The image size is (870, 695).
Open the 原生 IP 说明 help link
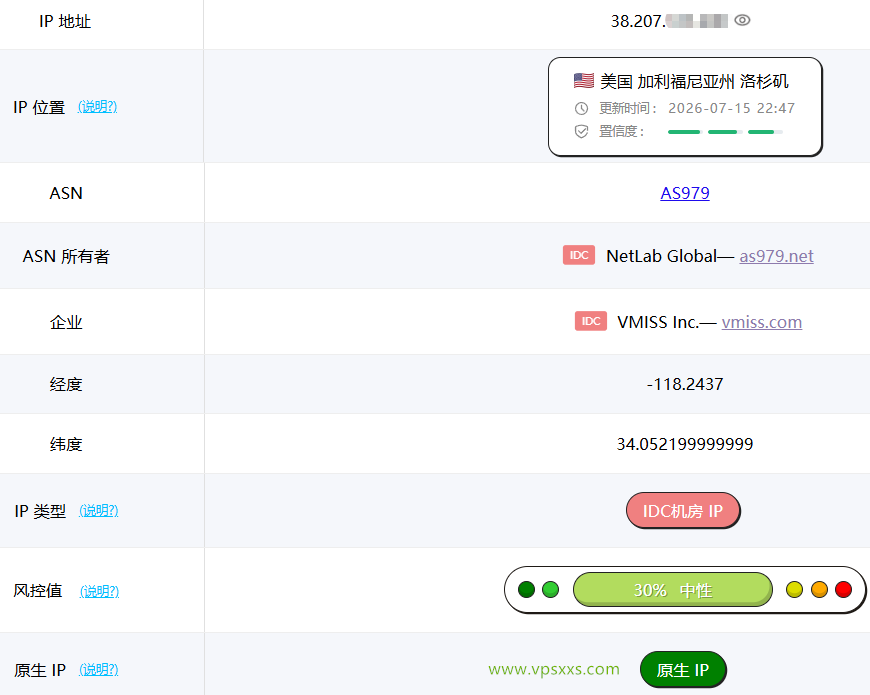[99, 669]
